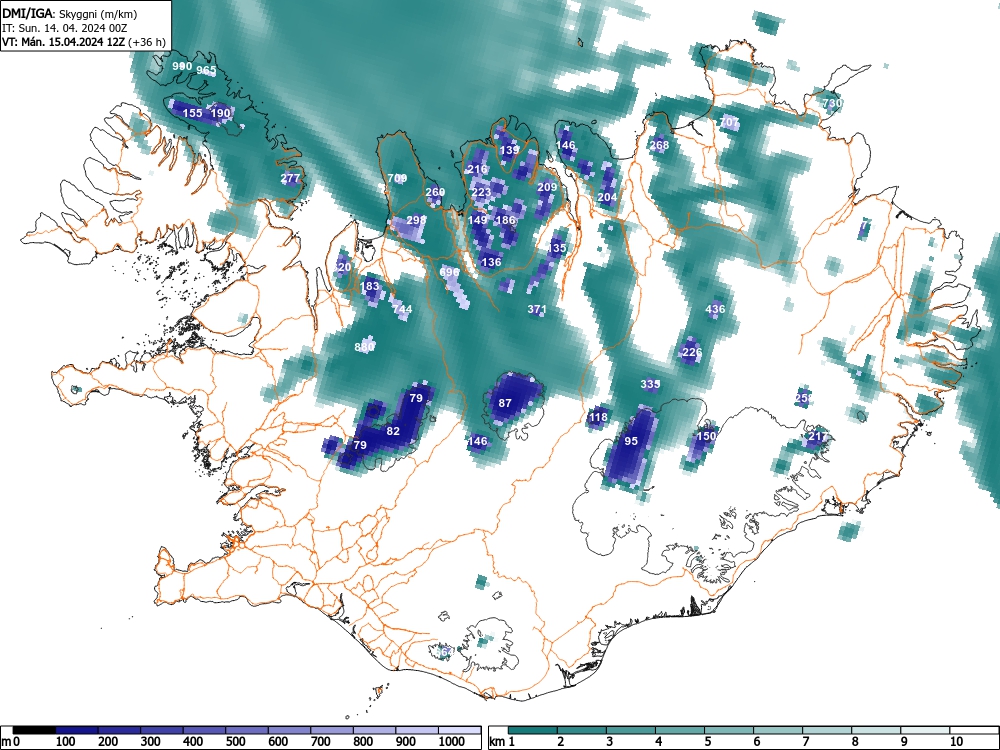Click the map label "277"
The height and width of the screenshot is (750, 1000).
[290, 178]
